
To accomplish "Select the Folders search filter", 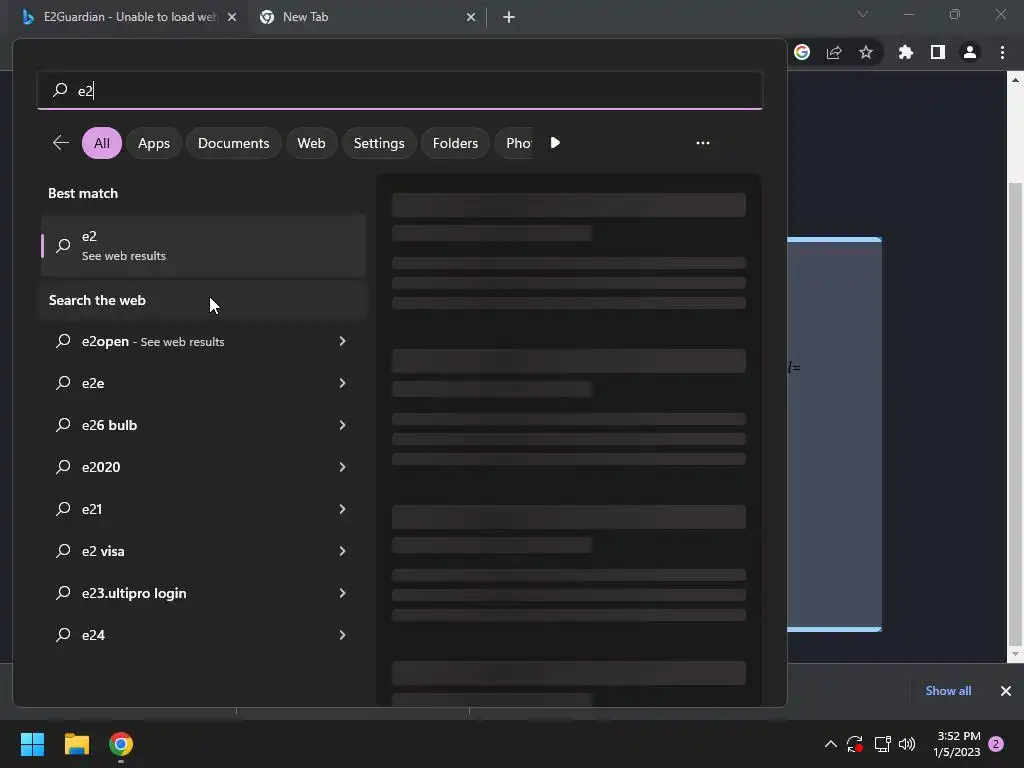I will (x=455, y=143).
